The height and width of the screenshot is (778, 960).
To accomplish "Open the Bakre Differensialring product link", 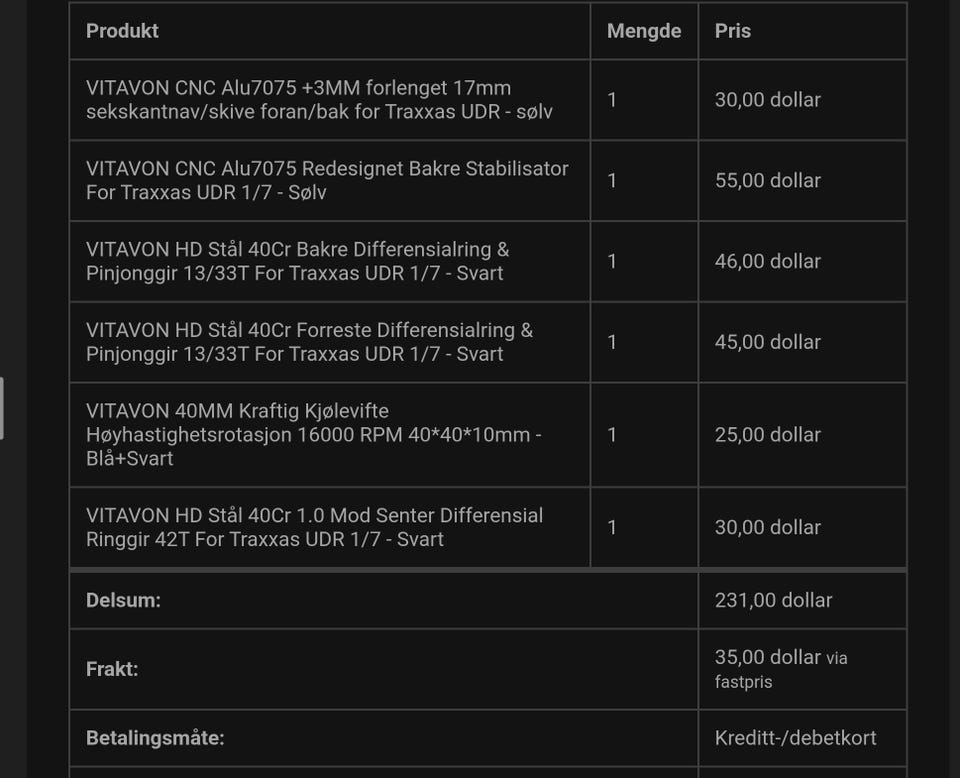I will tap(298, 261).
